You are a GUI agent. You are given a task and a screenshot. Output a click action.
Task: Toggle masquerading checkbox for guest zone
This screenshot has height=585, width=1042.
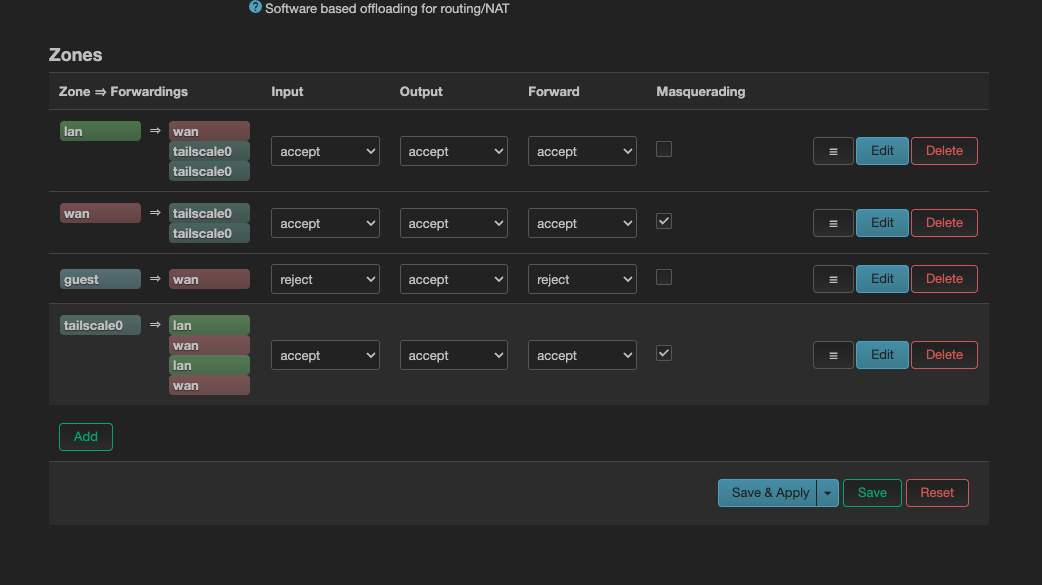click(x=664, y=278)
